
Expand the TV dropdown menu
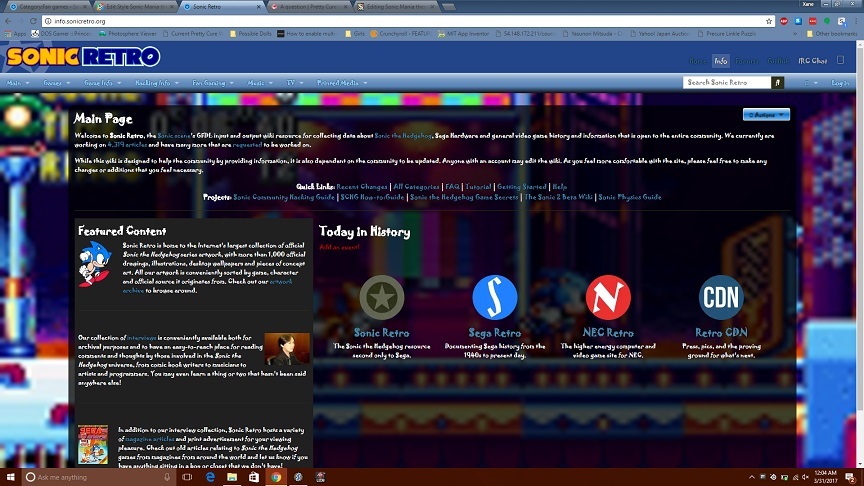click(295, 83)
